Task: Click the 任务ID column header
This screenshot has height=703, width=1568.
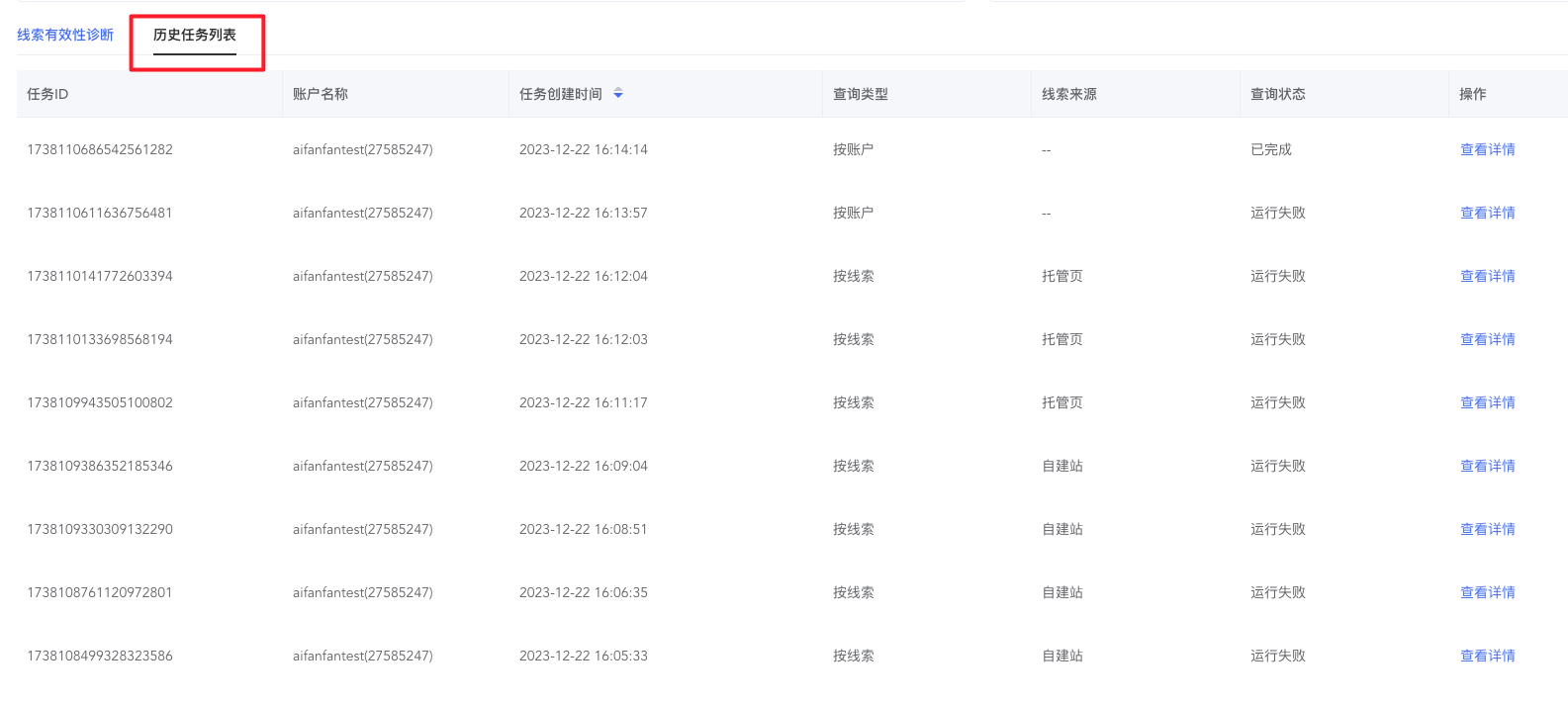Action: [47, 94]
